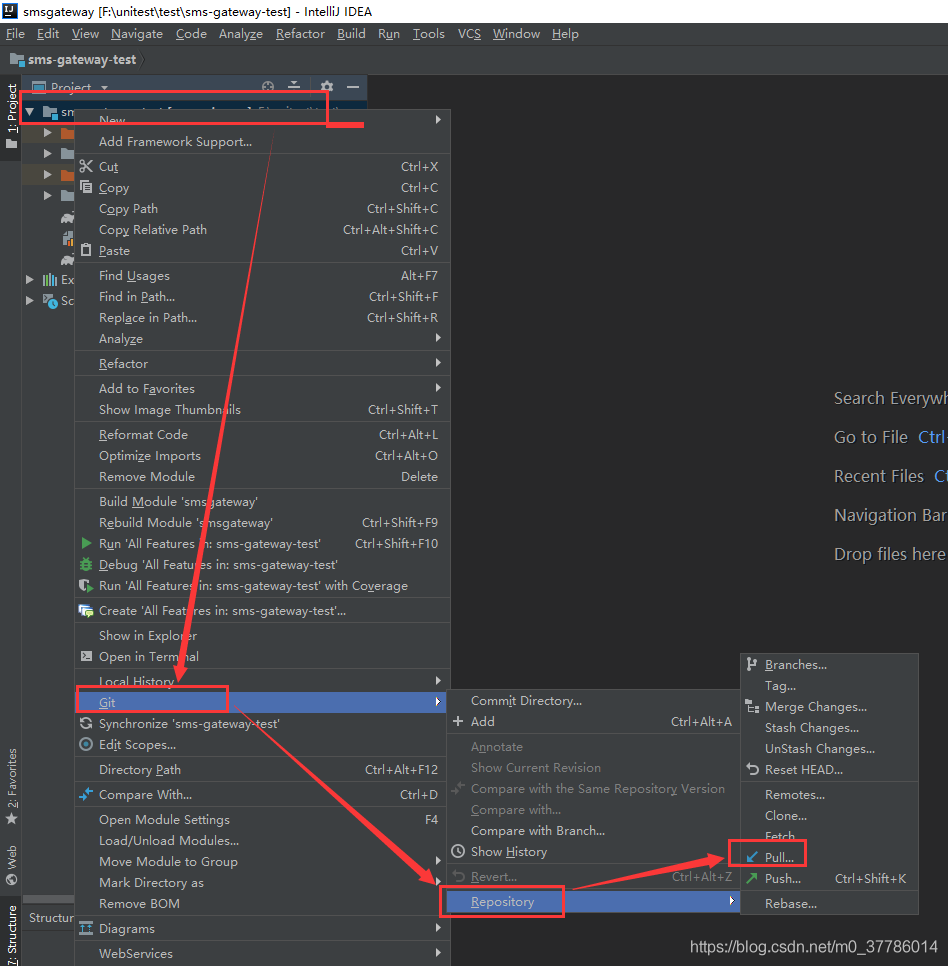Viewport: 948px width, 966px height.
Task: Select Mark Directory as
Action: pos(262,883)
